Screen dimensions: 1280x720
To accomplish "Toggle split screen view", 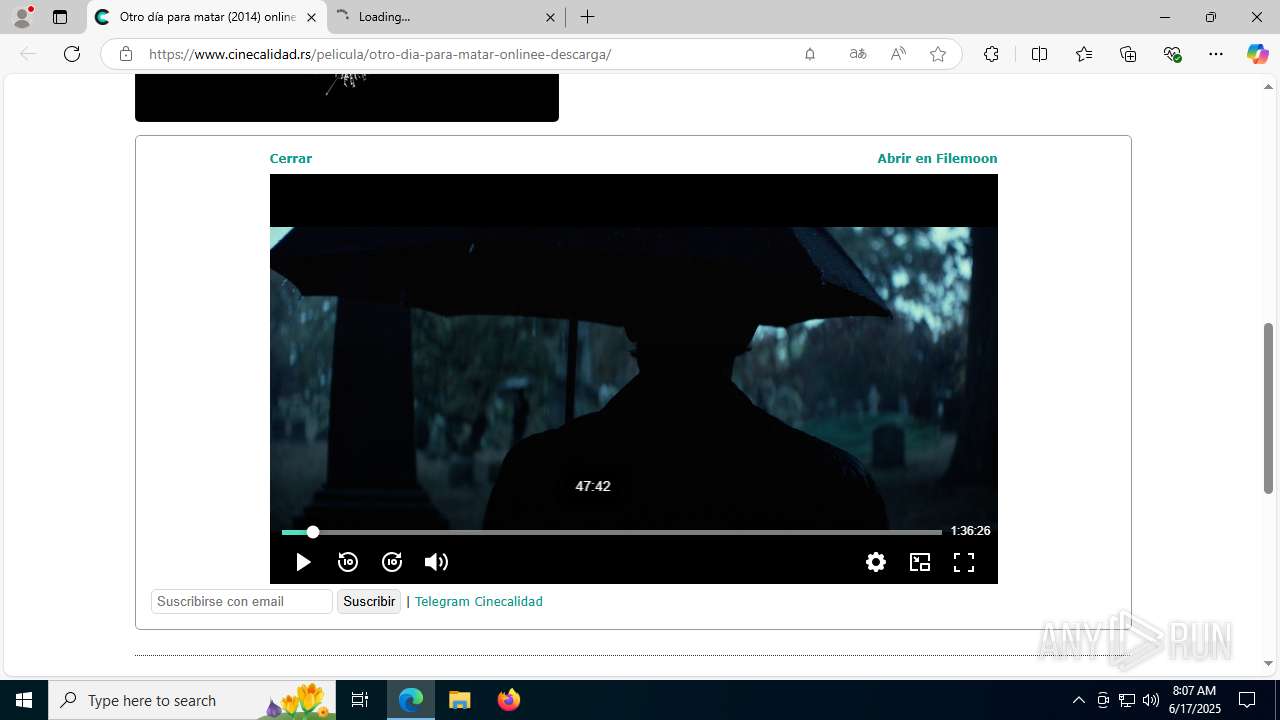I will (x=1039, y=54).
